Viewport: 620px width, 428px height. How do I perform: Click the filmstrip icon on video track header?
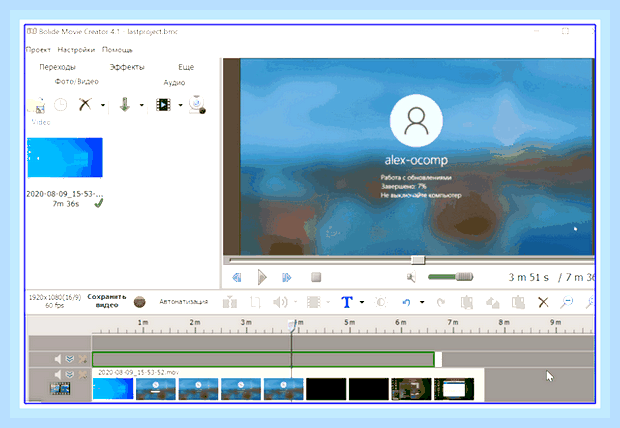pyautogui.click(x=60, y=389)
